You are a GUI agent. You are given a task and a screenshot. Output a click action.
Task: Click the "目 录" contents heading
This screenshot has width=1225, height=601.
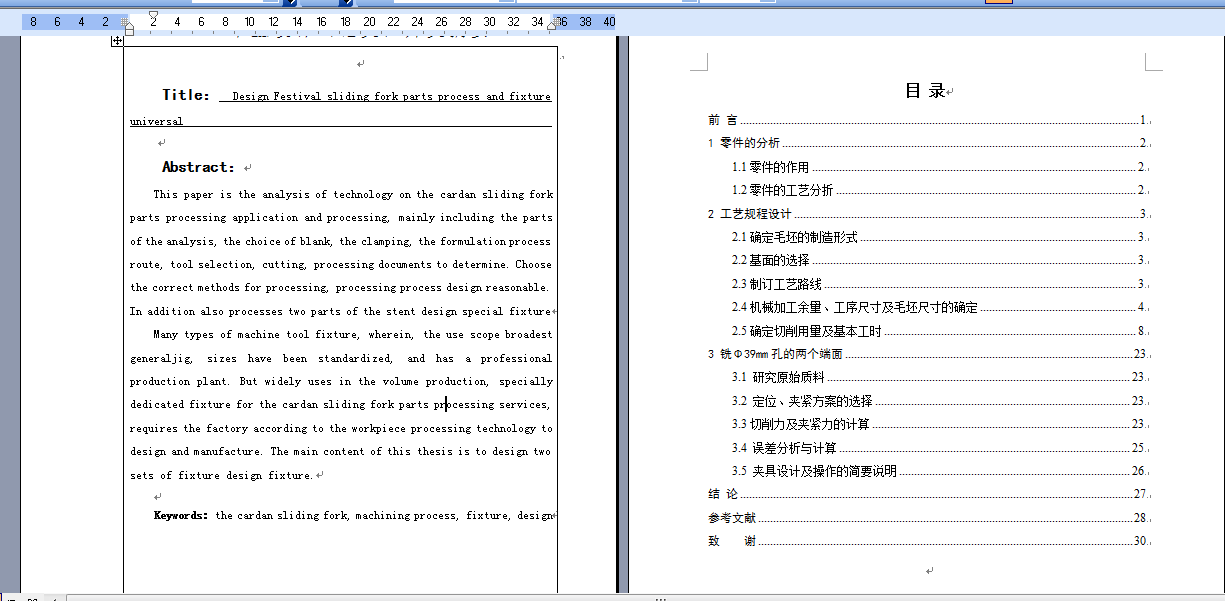coord(925,91)
